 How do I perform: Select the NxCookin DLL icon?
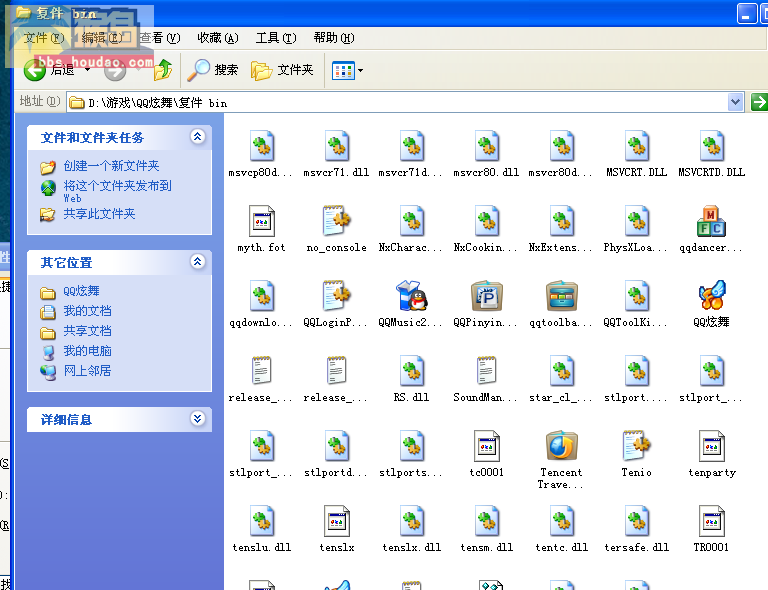pos(486,221)
